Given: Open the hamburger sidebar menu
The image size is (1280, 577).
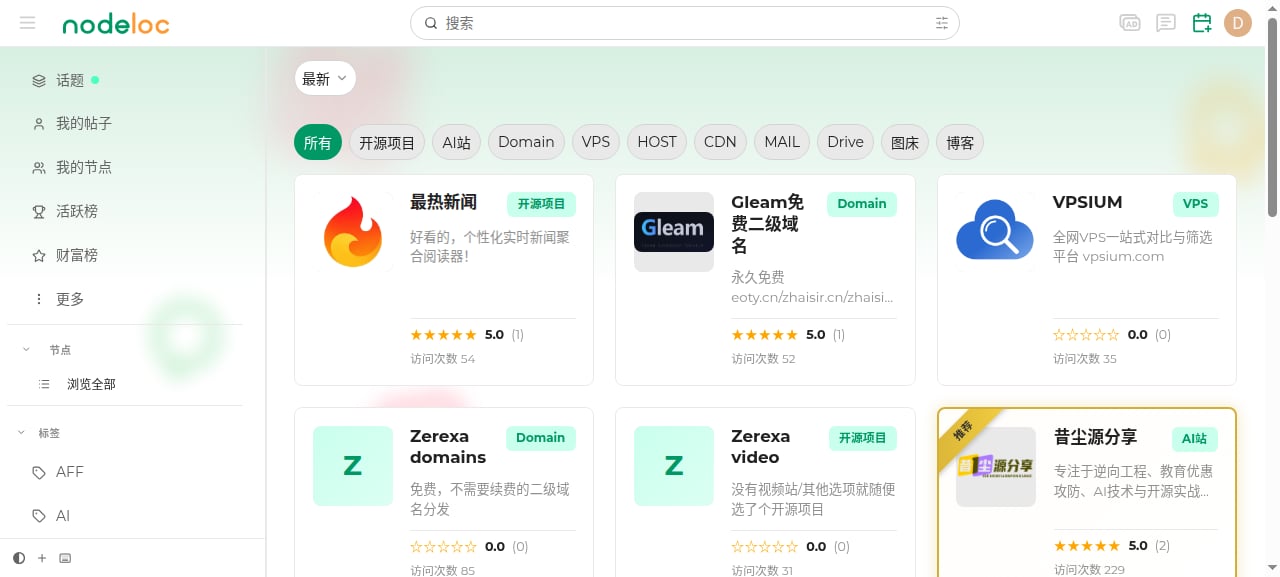Looking at the screenshot, I should [x=27, y=23].
